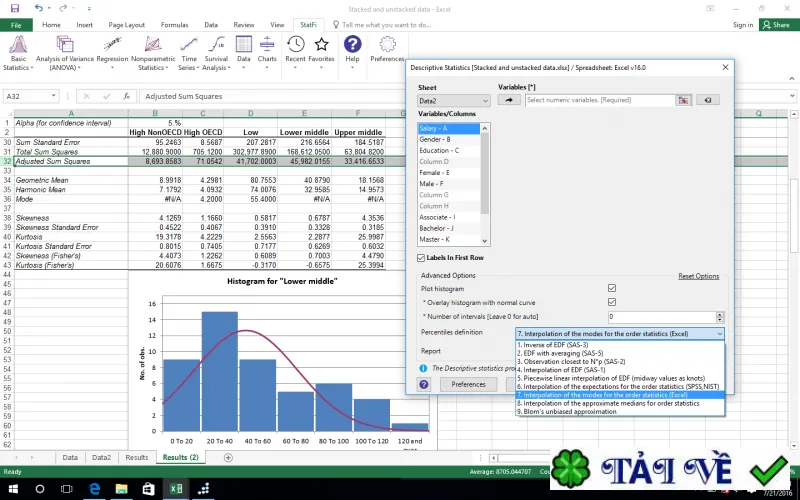Click Sign in link

point(743,24)
